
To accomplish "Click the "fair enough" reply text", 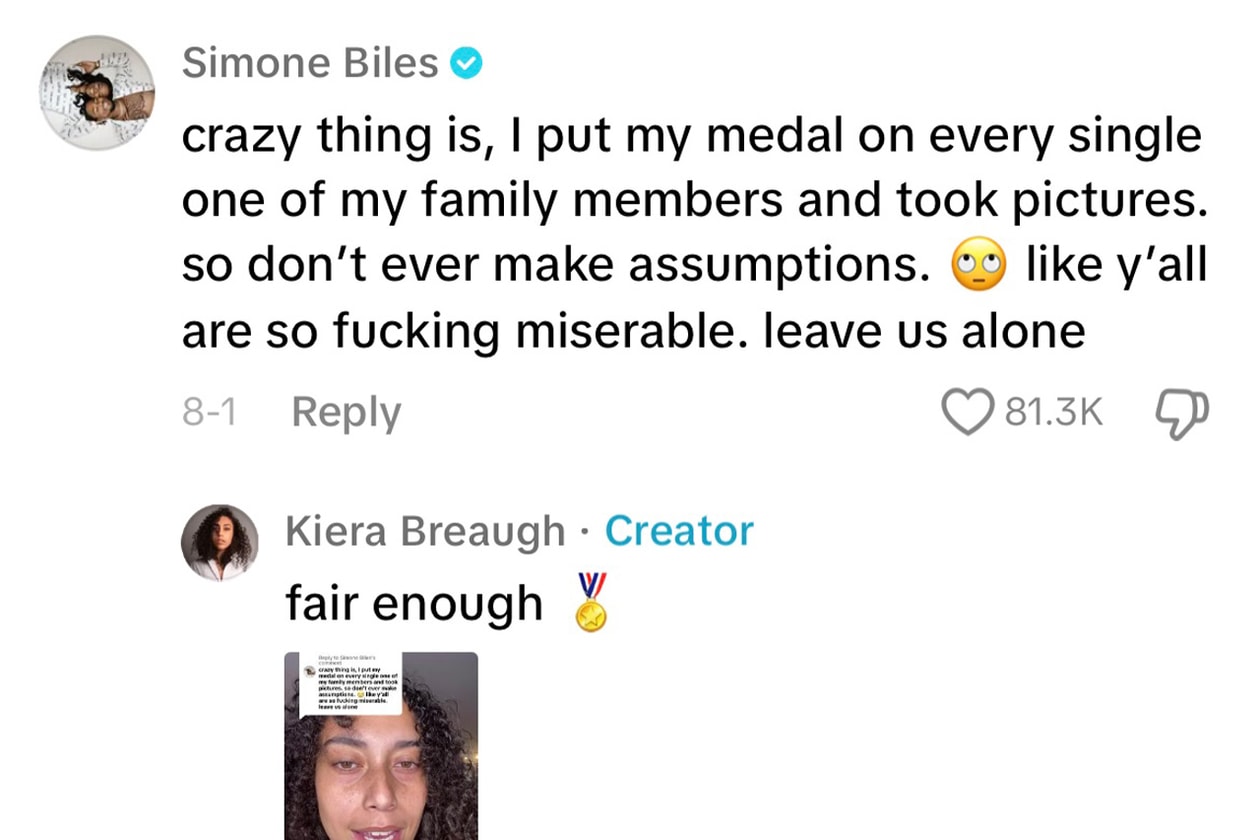I will (414, 603).
